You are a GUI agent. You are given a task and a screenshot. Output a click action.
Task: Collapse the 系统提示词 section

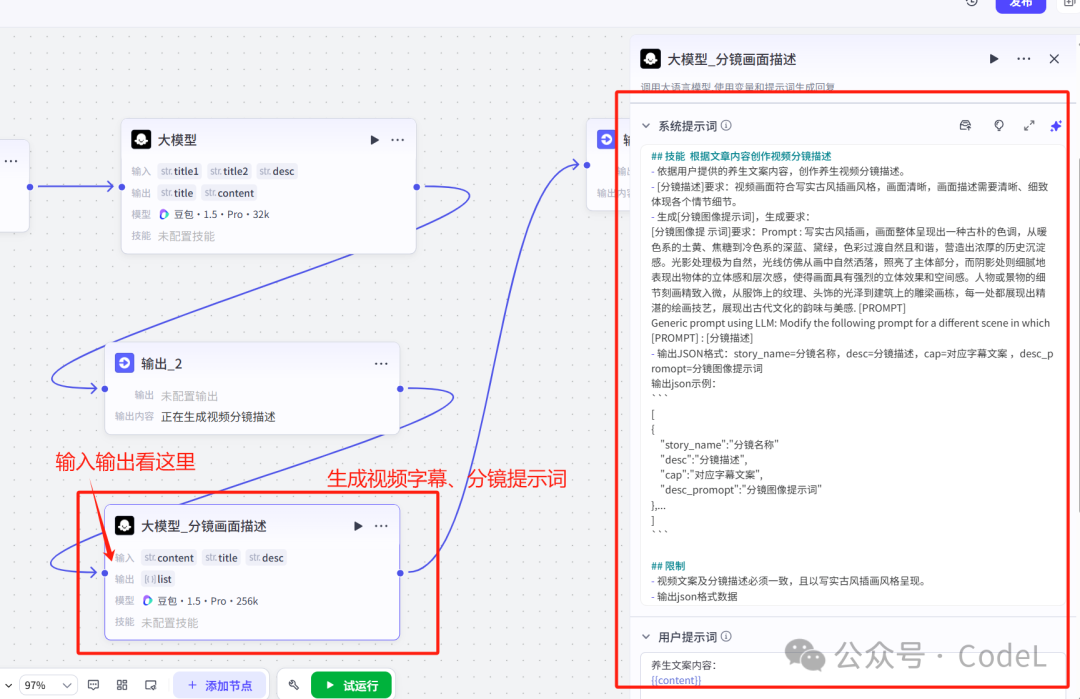pos(646,126)
